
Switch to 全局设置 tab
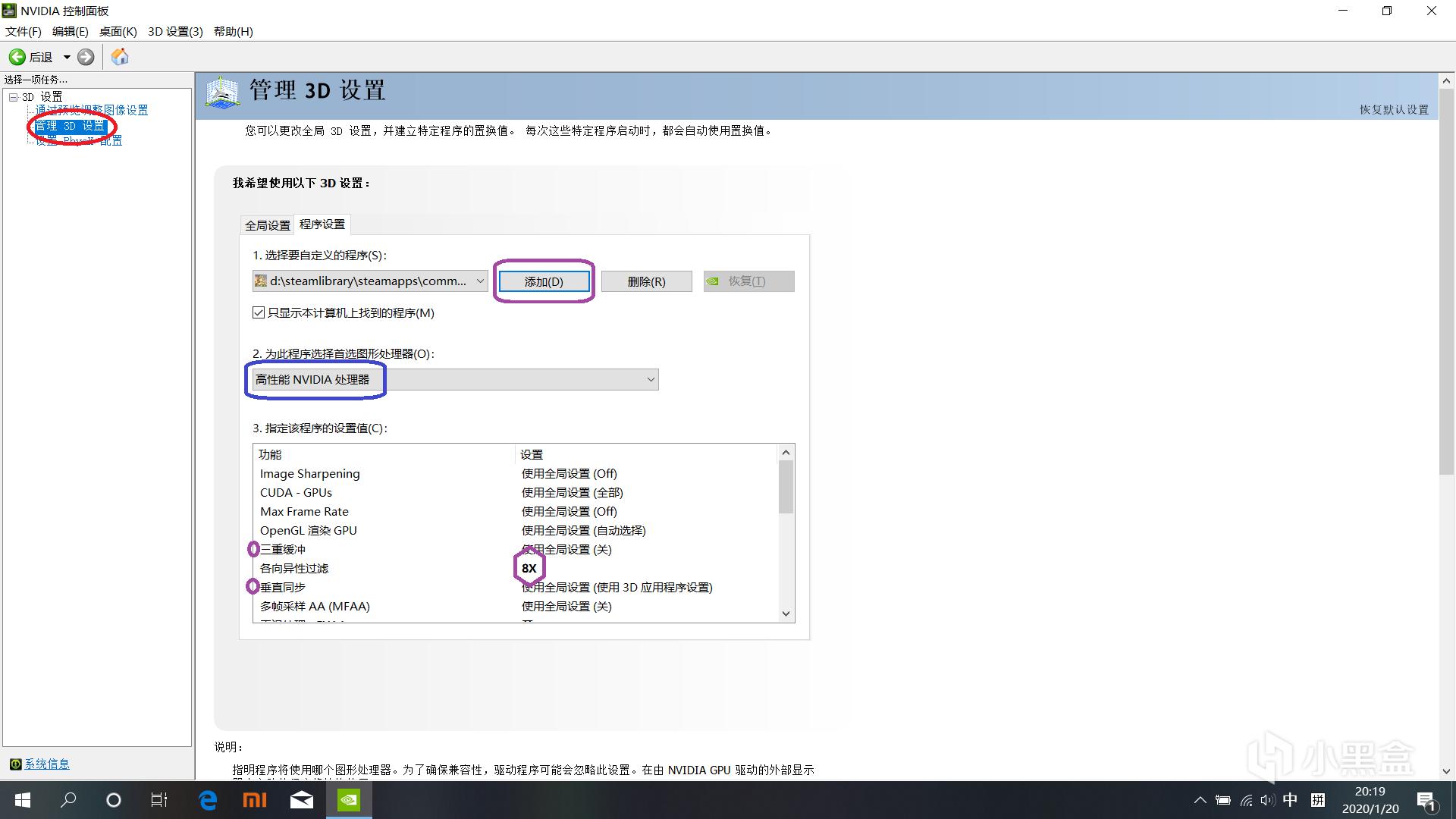pos(267,225)
